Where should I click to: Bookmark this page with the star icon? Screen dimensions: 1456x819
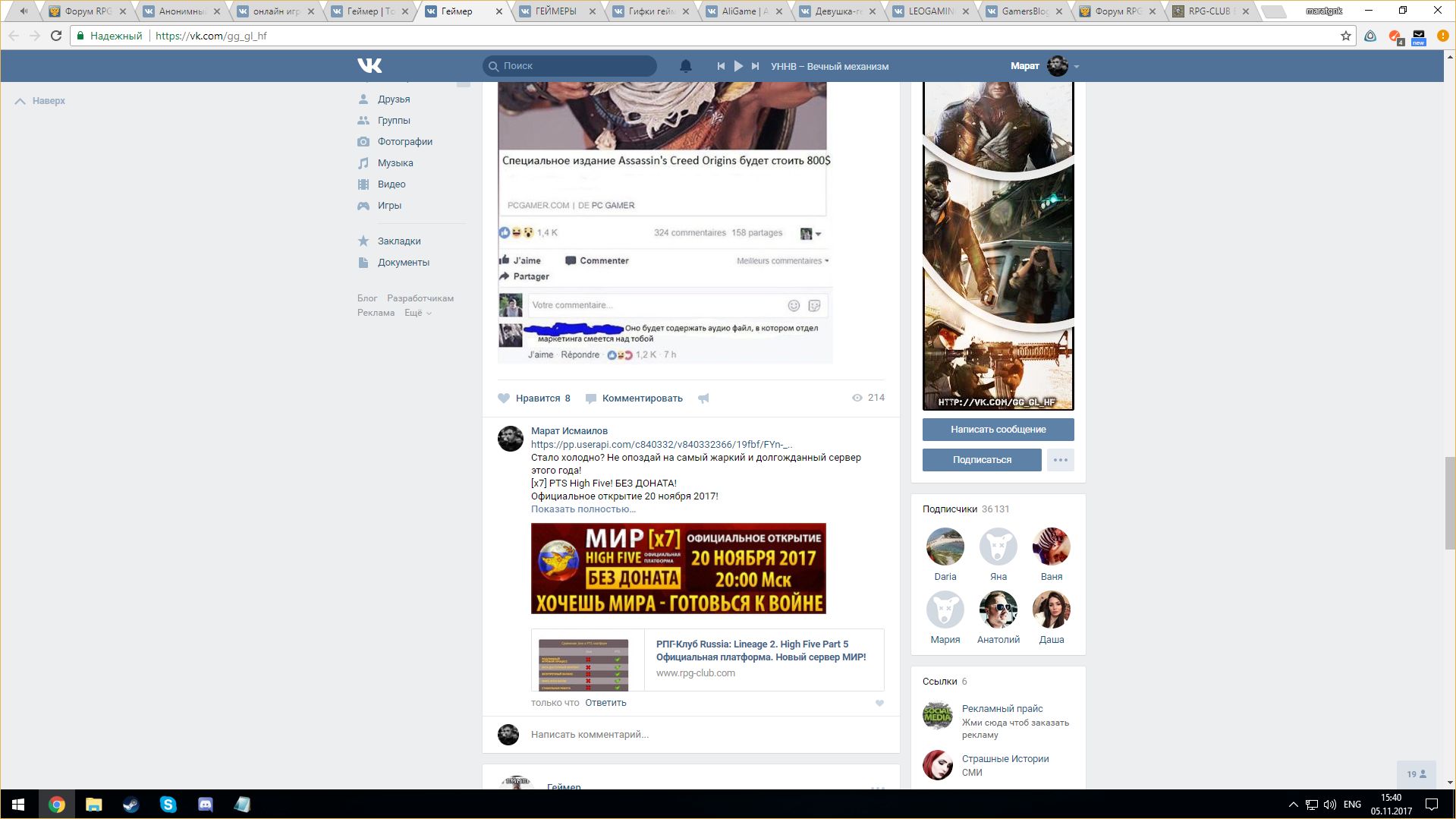[1346, 36]
